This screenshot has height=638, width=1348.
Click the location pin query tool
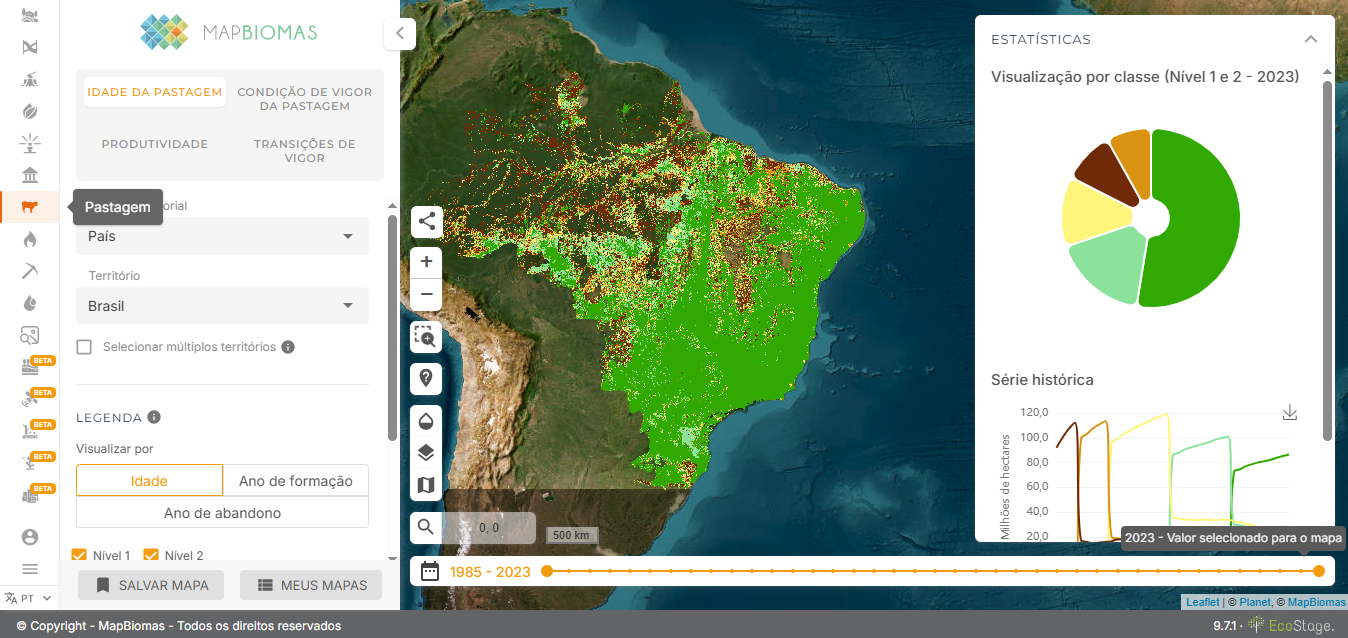[426, 378]
